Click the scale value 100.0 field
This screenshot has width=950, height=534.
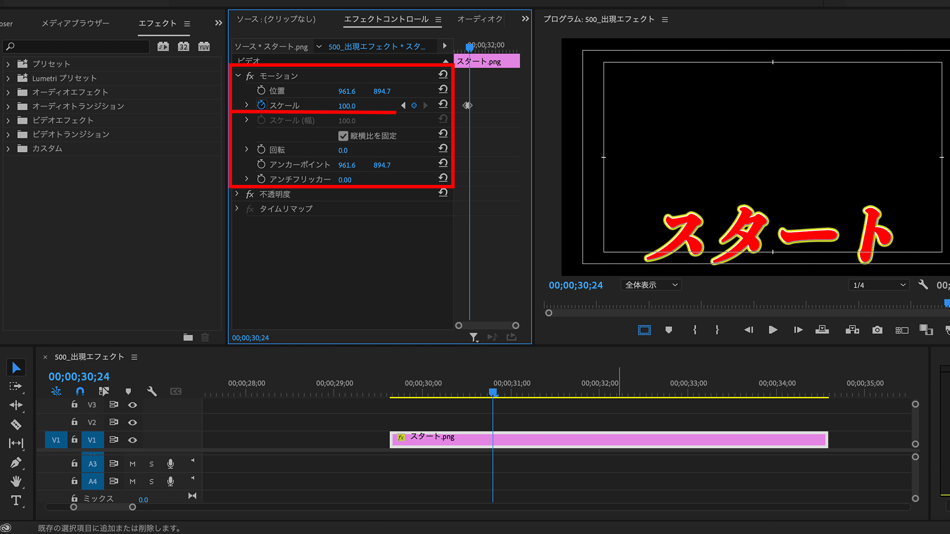tap(347, 106)
